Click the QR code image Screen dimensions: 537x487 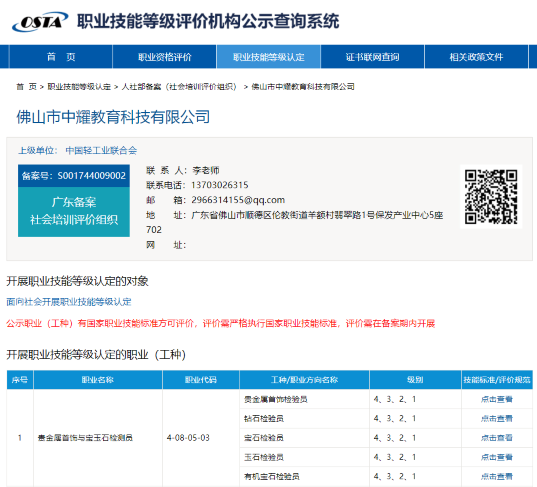(x=491, y=197)
